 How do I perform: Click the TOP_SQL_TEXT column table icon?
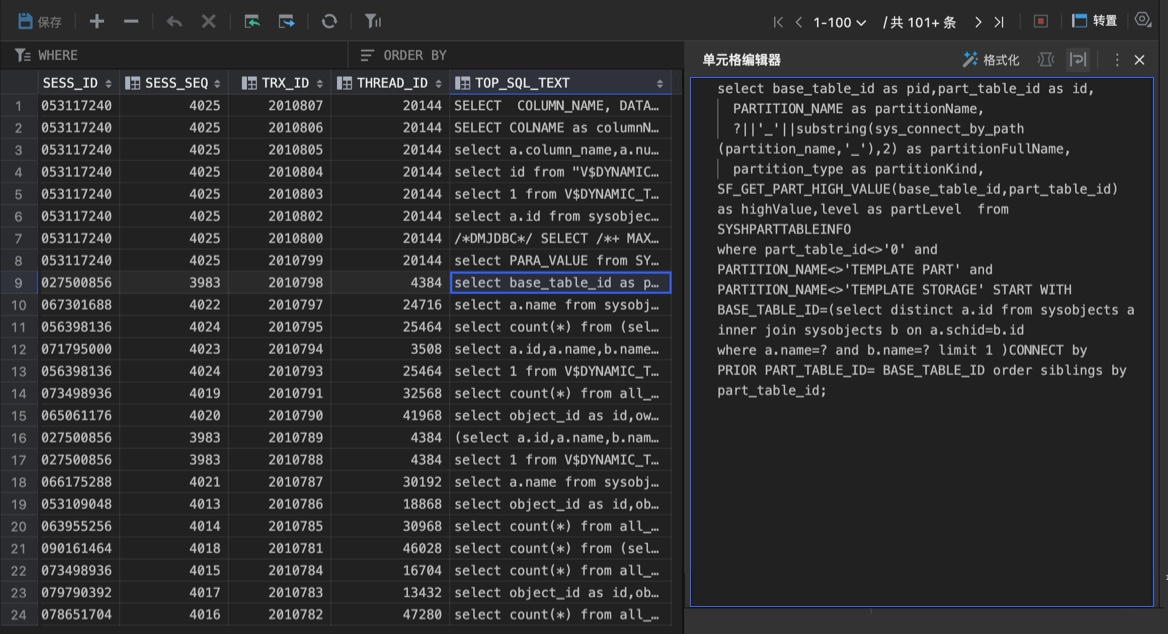(463, 83)
